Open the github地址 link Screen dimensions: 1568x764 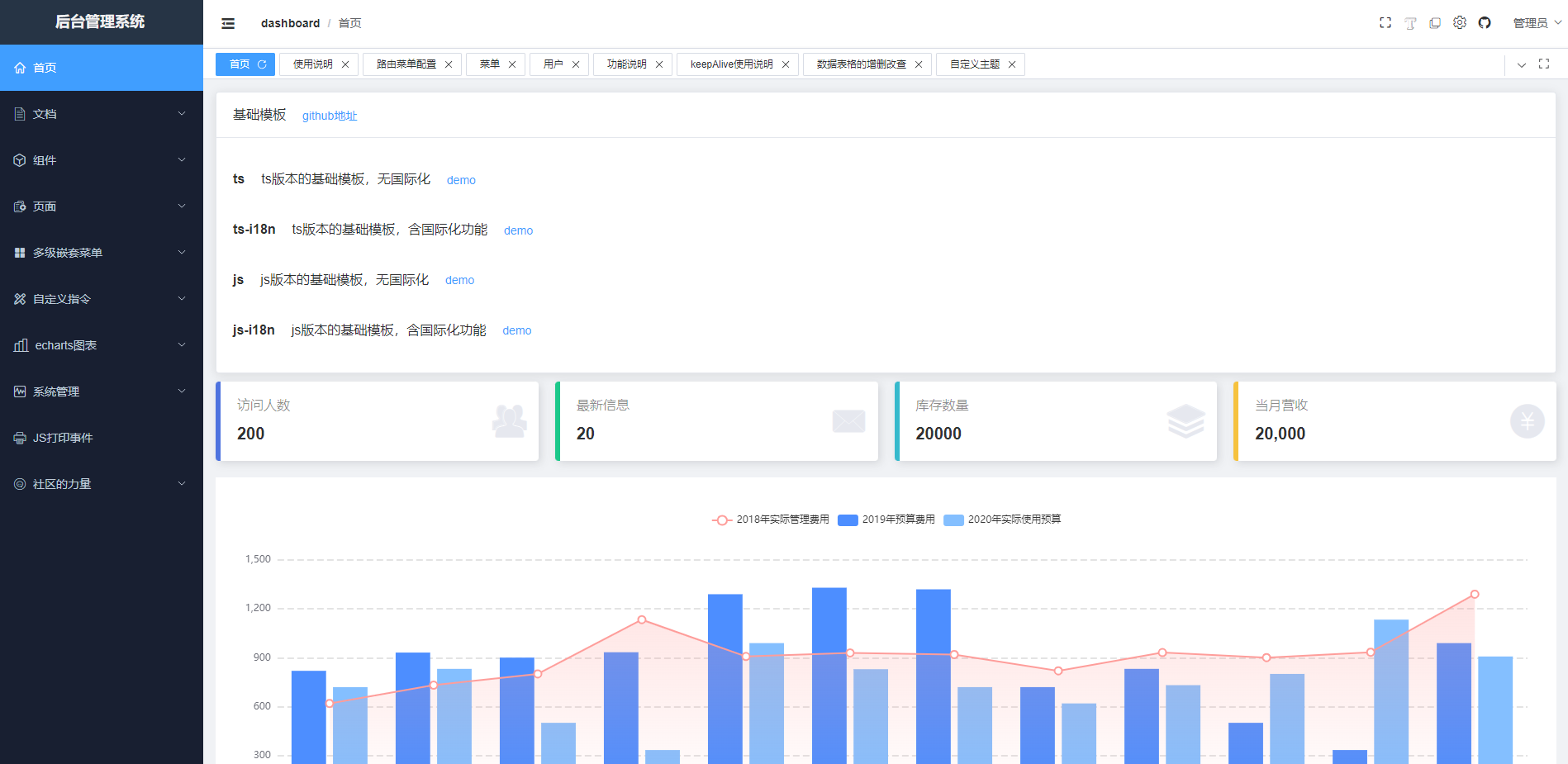pyautogui.click(x=330, y=116)
